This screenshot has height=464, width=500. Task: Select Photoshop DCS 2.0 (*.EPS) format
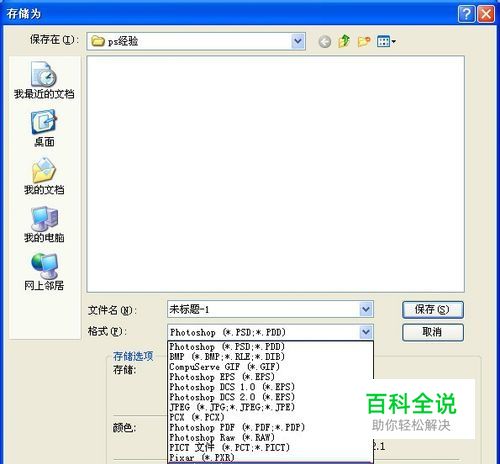pos(270,397)
